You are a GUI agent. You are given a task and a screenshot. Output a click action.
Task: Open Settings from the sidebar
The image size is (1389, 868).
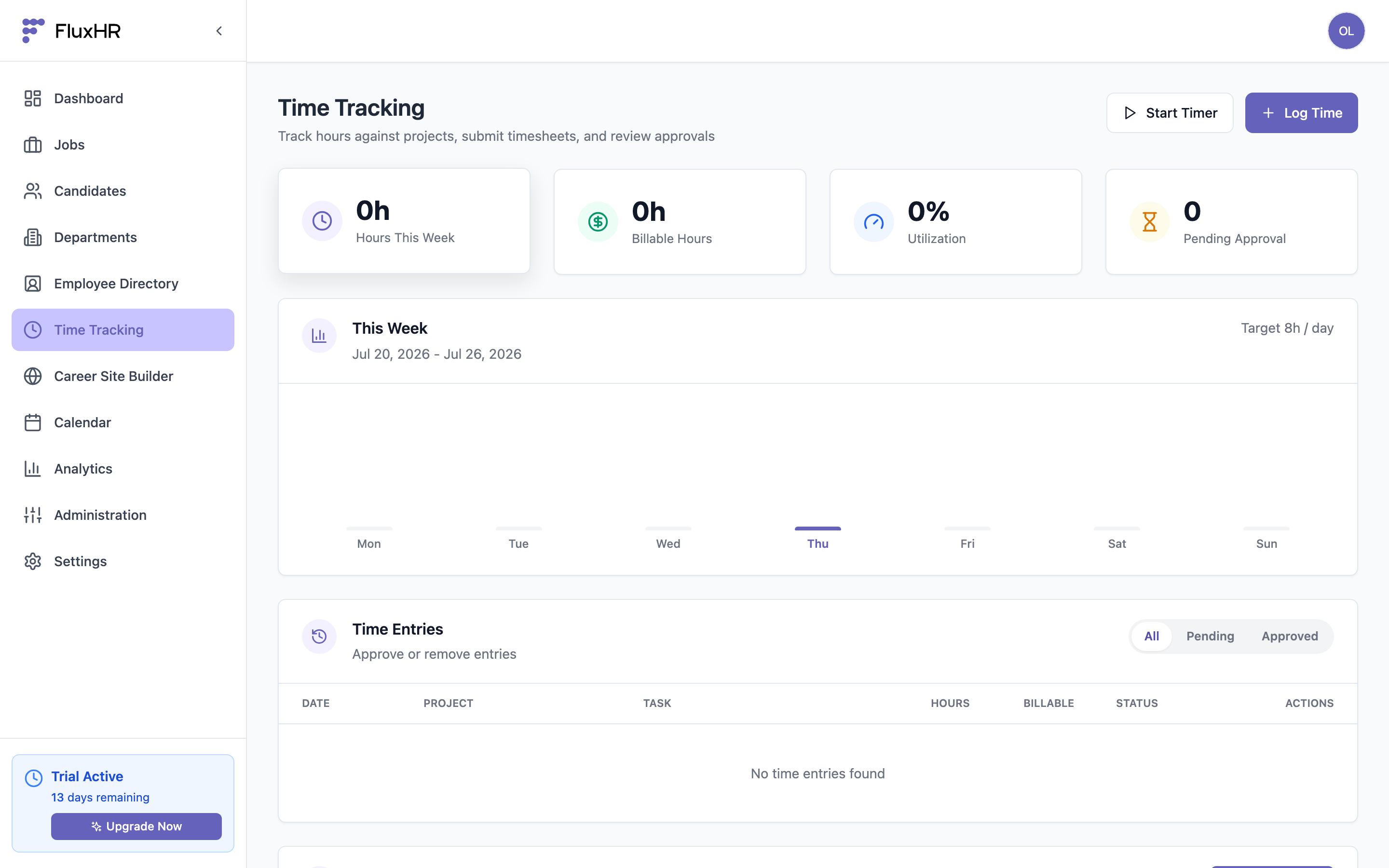123,561
